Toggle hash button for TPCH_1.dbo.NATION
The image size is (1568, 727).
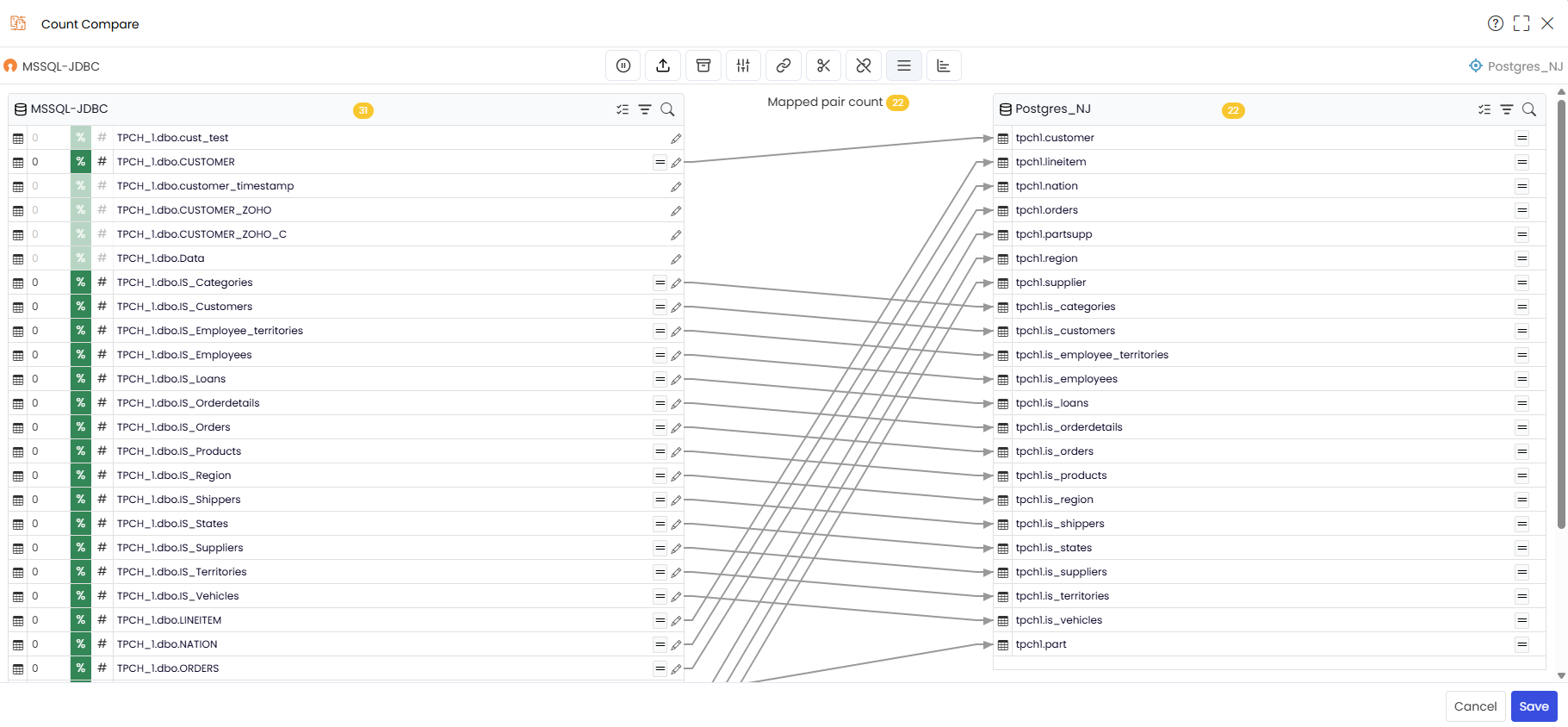(102, 644)
